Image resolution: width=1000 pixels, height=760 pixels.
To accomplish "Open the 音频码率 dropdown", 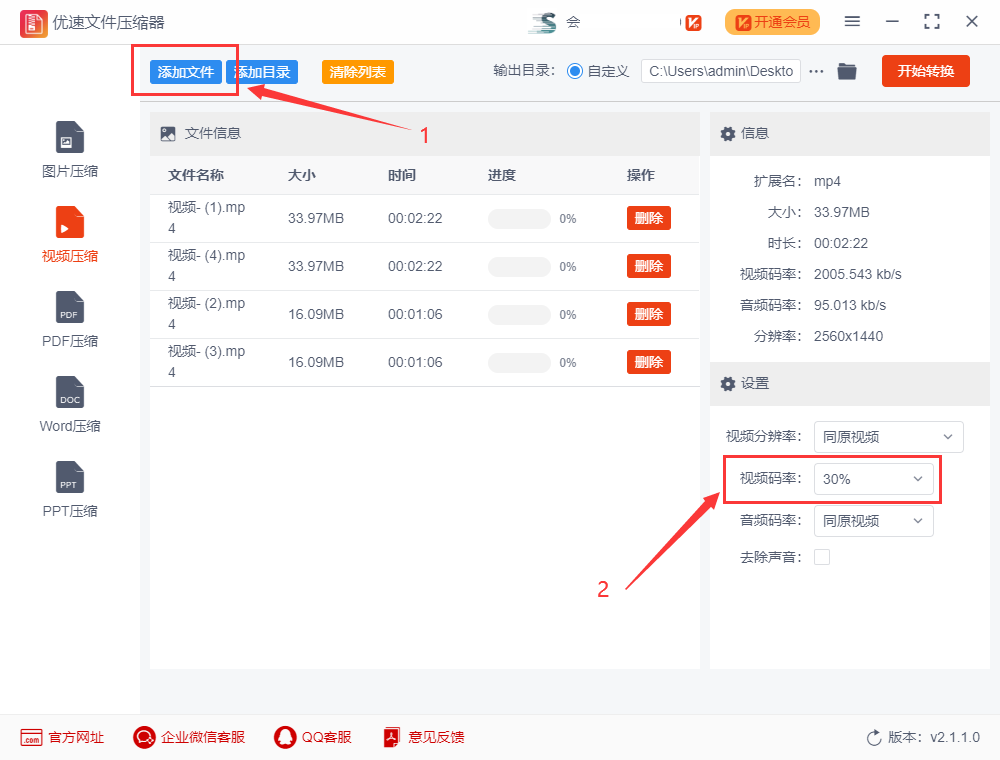I will coord(874,521).
